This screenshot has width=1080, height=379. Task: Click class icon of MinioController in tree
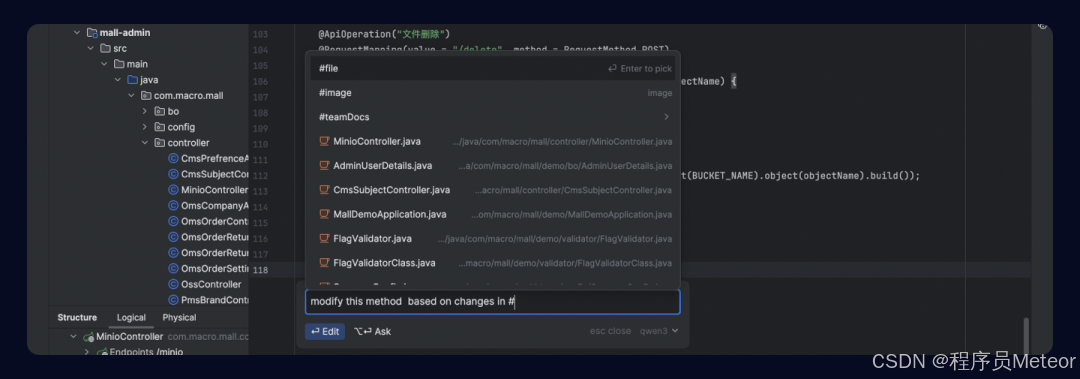coord(174,190)
